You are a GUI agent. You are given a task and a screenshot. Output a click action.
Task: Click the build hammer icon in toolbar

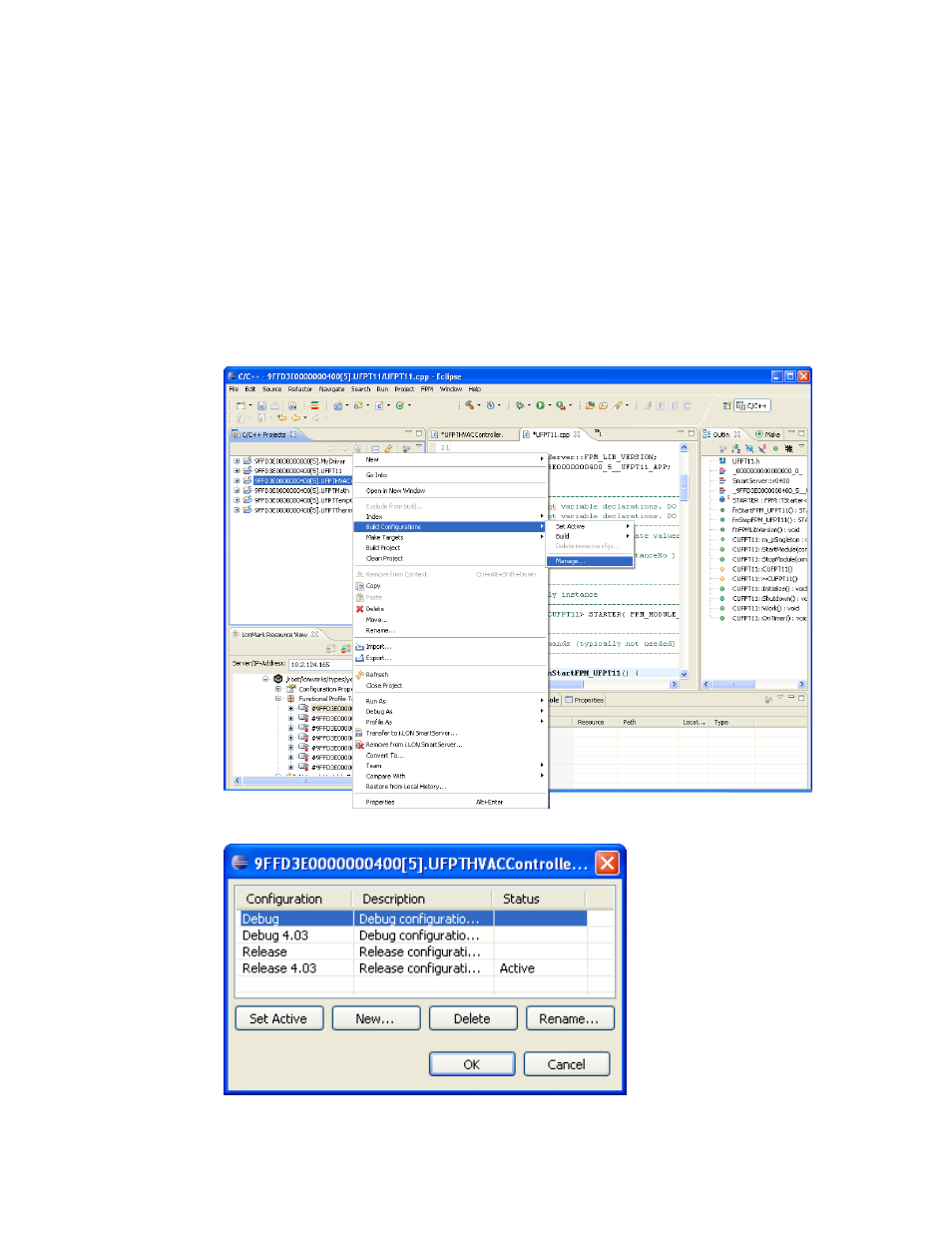coord(469,405)
